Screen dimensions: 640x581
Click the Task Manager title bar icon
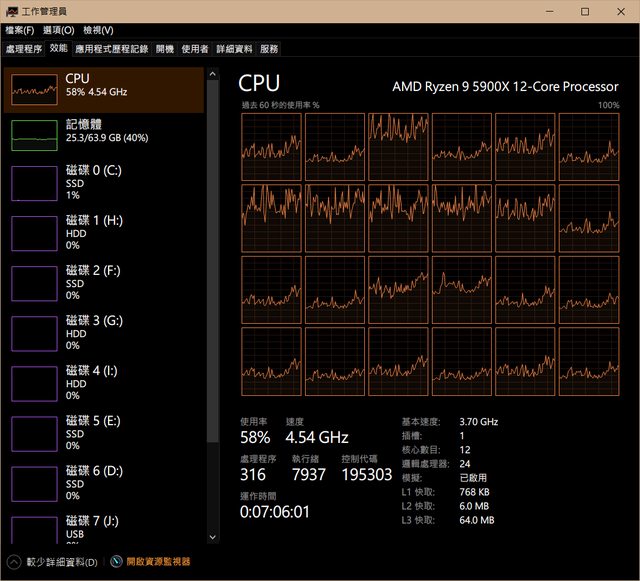[x=11, y=11]
